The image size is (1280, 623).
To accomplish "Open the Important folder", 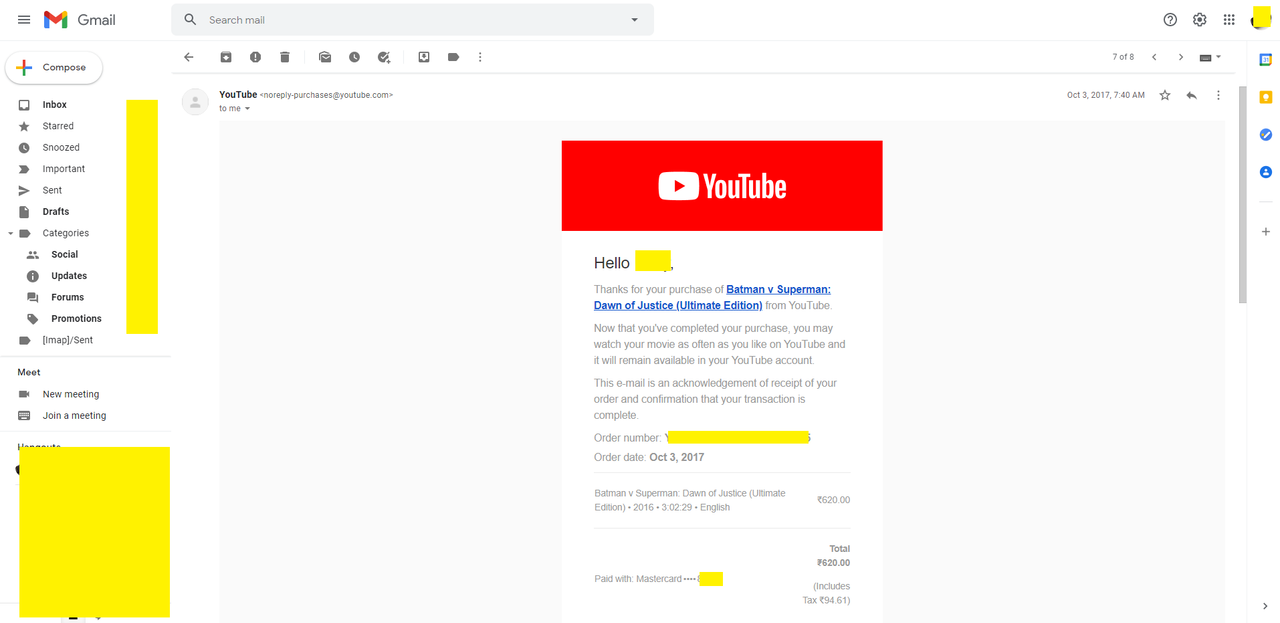I will pos(63,169).
